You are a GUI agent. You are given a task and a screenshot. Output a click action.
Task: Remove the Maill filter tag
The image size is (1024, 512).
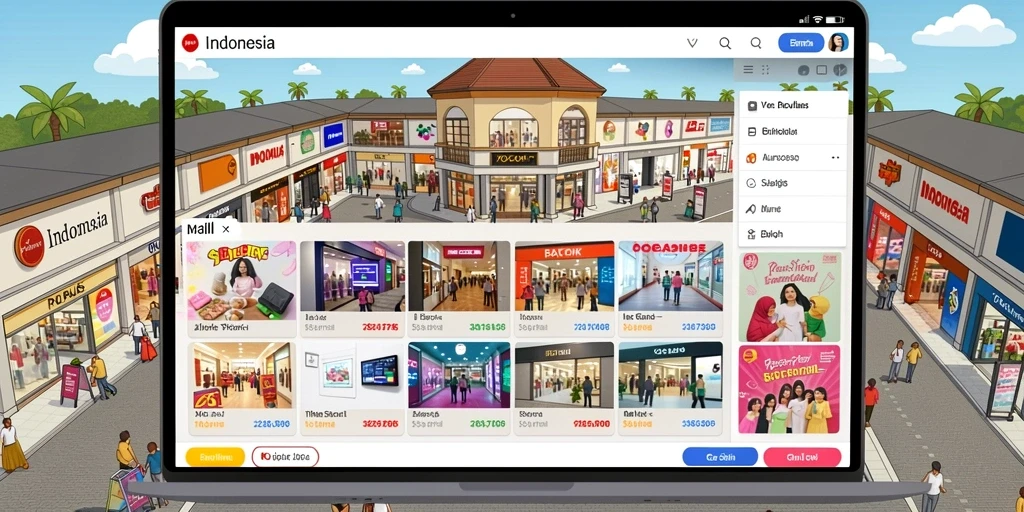[225, 229]
